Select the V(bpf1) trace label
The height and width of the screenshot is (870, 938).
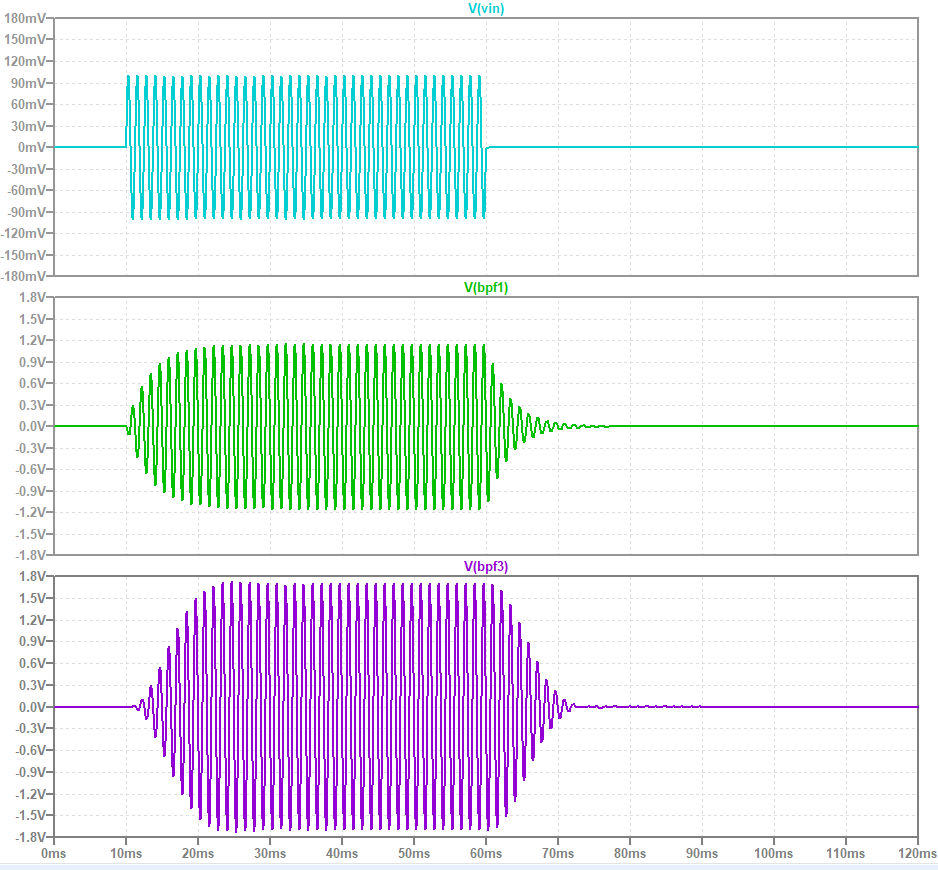click(x=485, y=288)
